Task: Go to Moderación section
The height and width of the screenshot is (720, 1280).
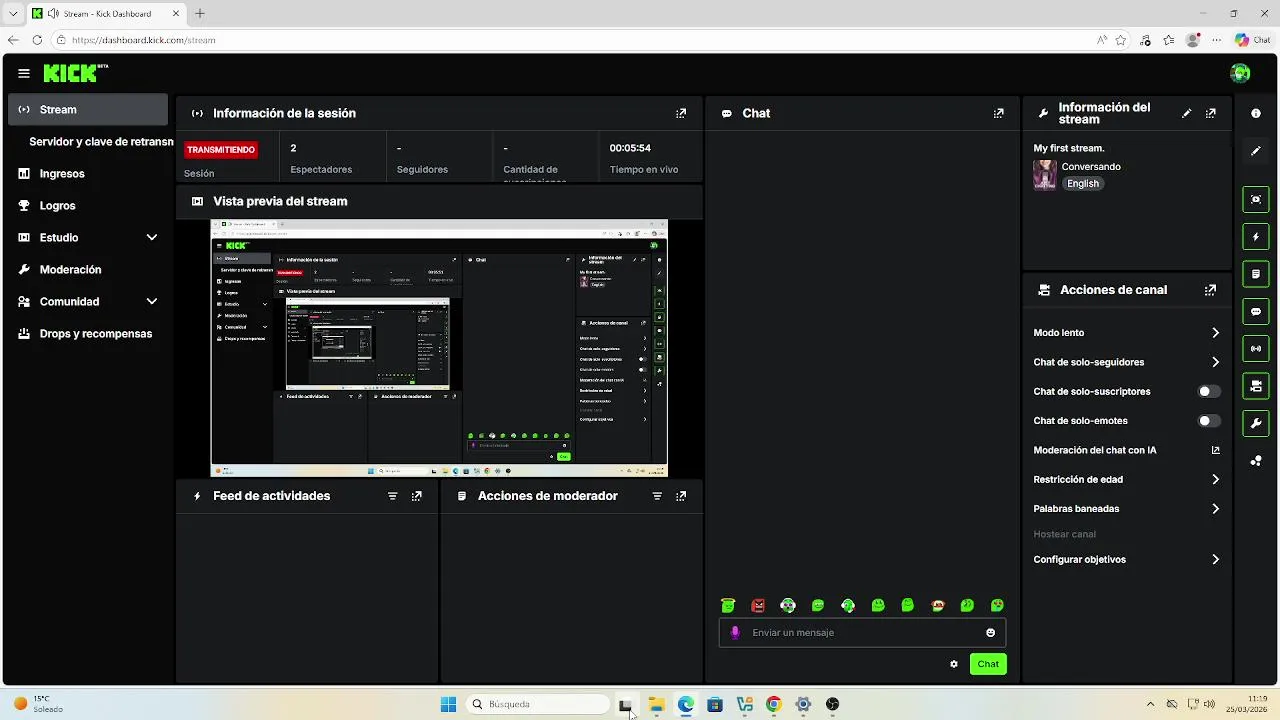Action: [x=70, y=270]
